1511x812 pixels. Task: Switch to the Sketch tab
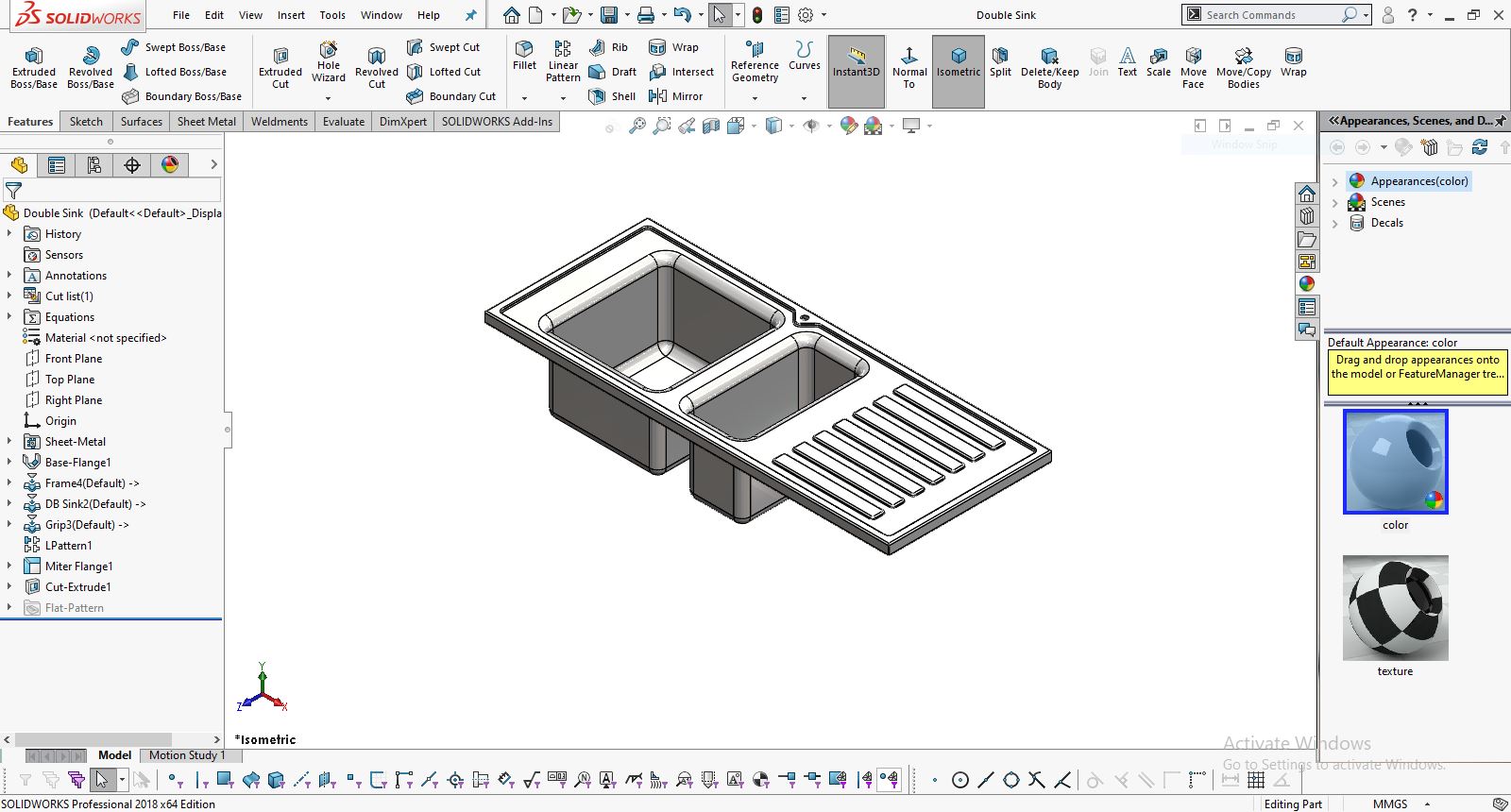click(x=86, y=122)
